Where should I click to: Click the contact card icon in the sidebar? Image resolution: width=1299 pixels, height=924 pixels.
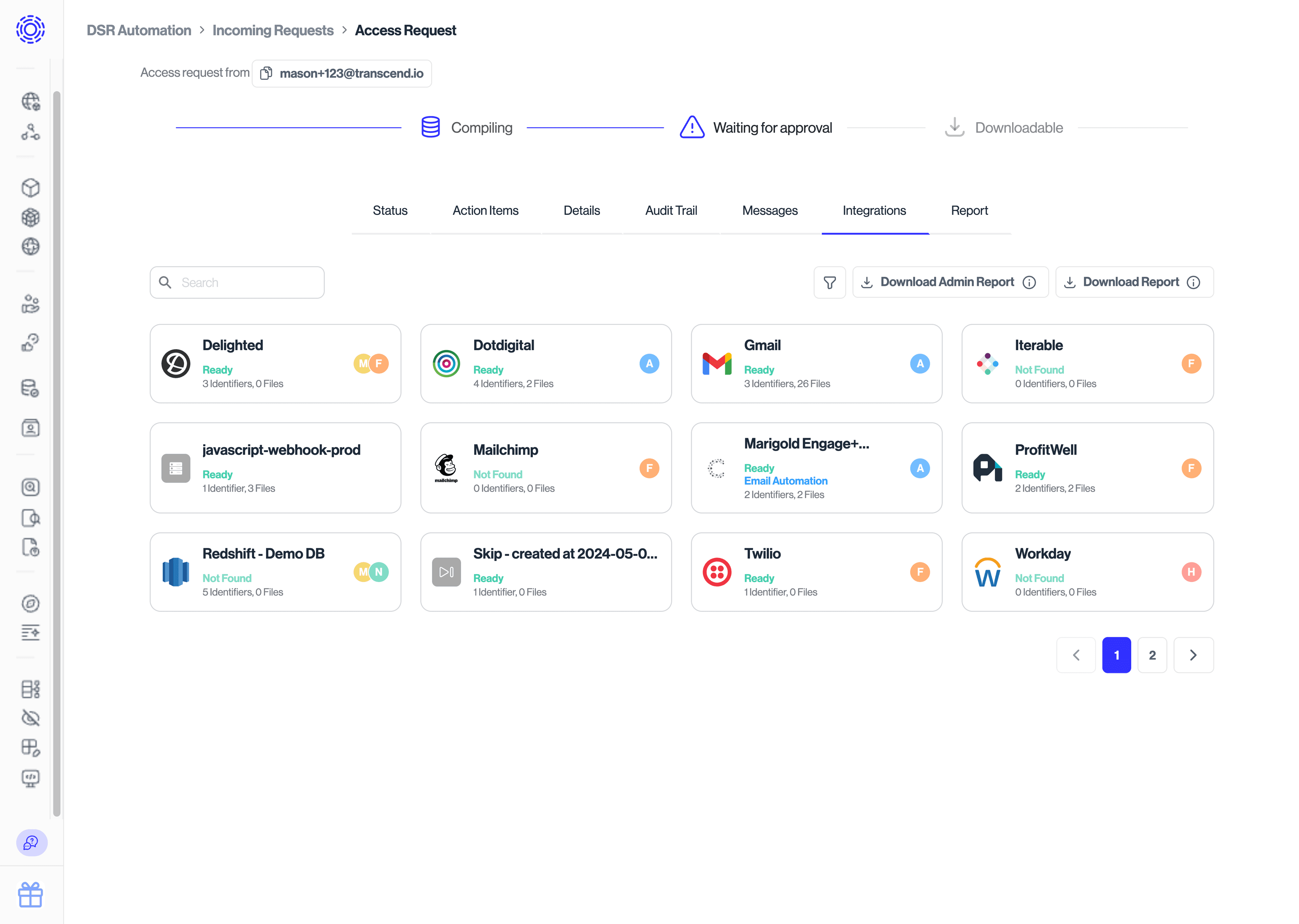(x=31, y=428)
